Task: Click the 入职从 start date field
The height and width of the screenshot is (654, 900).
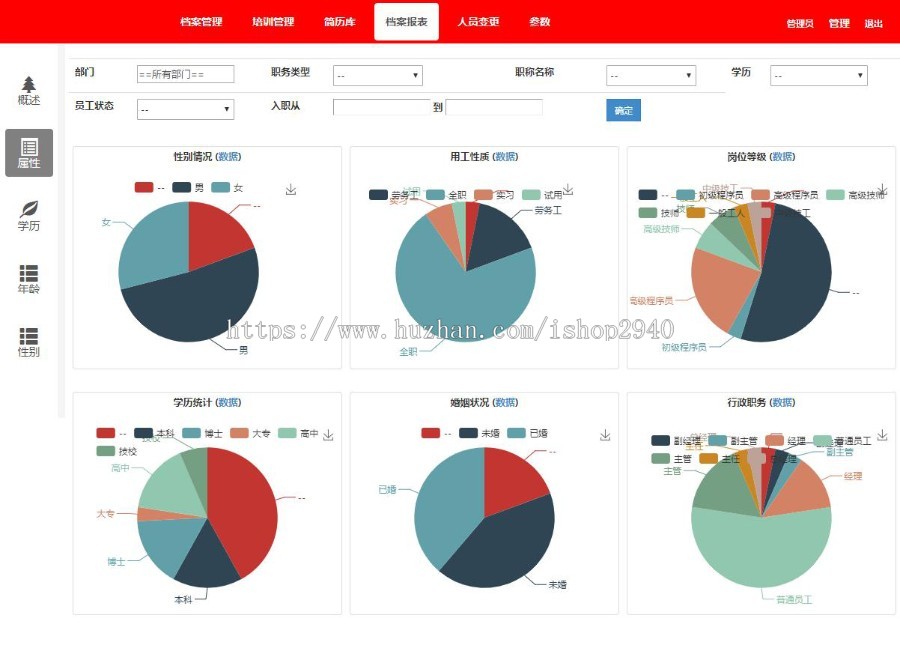Action: [x=381, y=107]
